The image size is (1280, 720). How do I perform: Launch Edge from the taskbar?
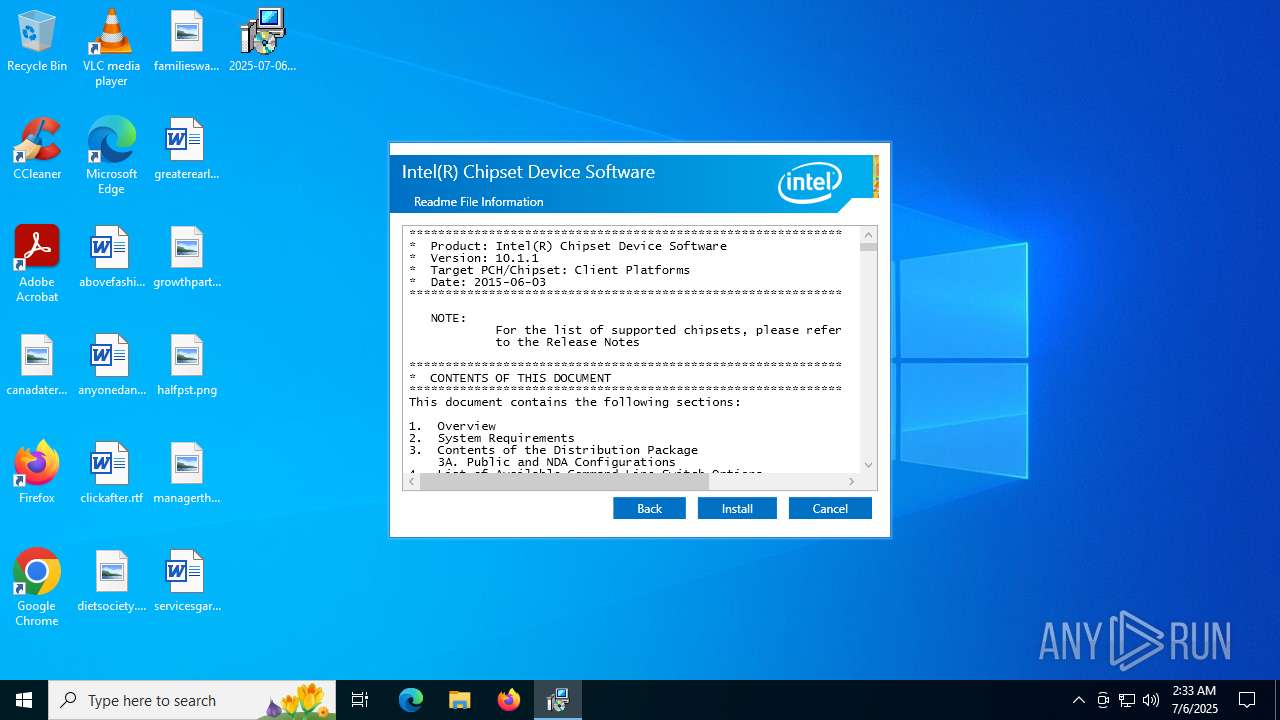click(411, 700)
